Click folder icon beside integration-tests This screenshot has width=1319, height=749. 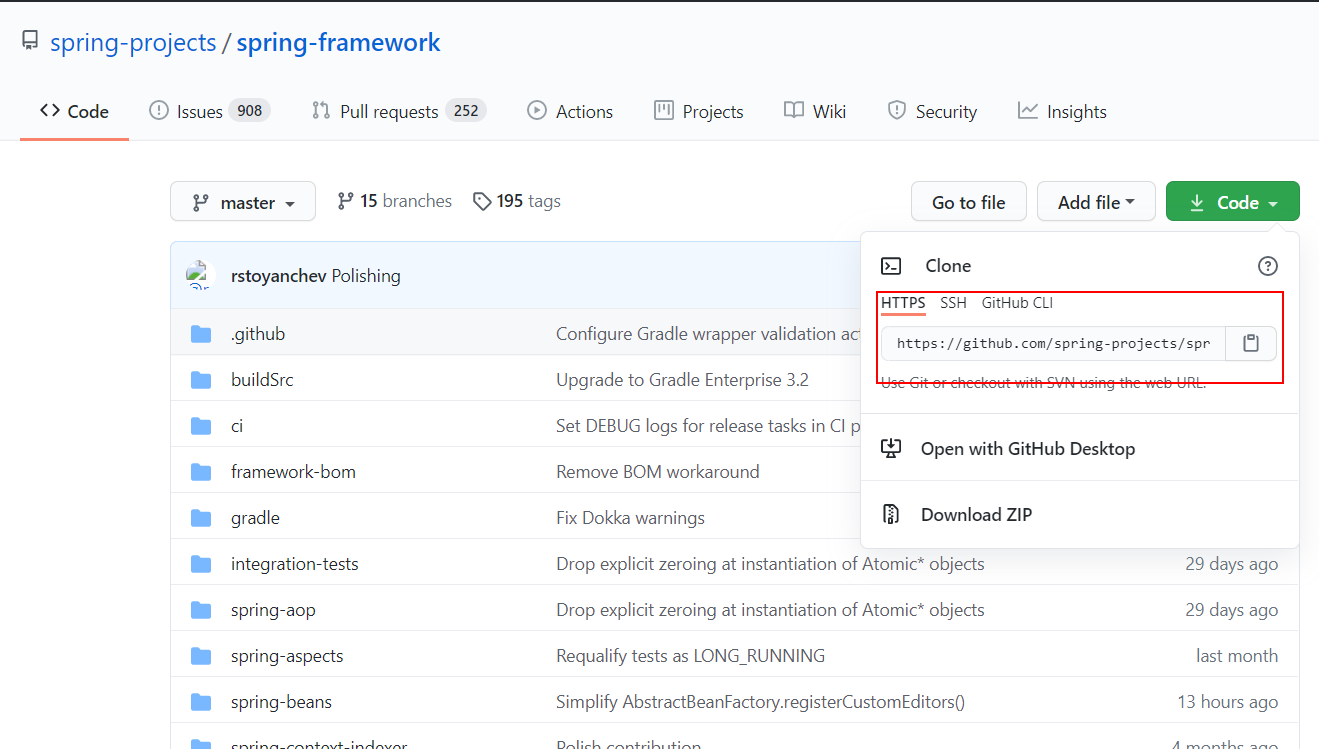point(201,564)
